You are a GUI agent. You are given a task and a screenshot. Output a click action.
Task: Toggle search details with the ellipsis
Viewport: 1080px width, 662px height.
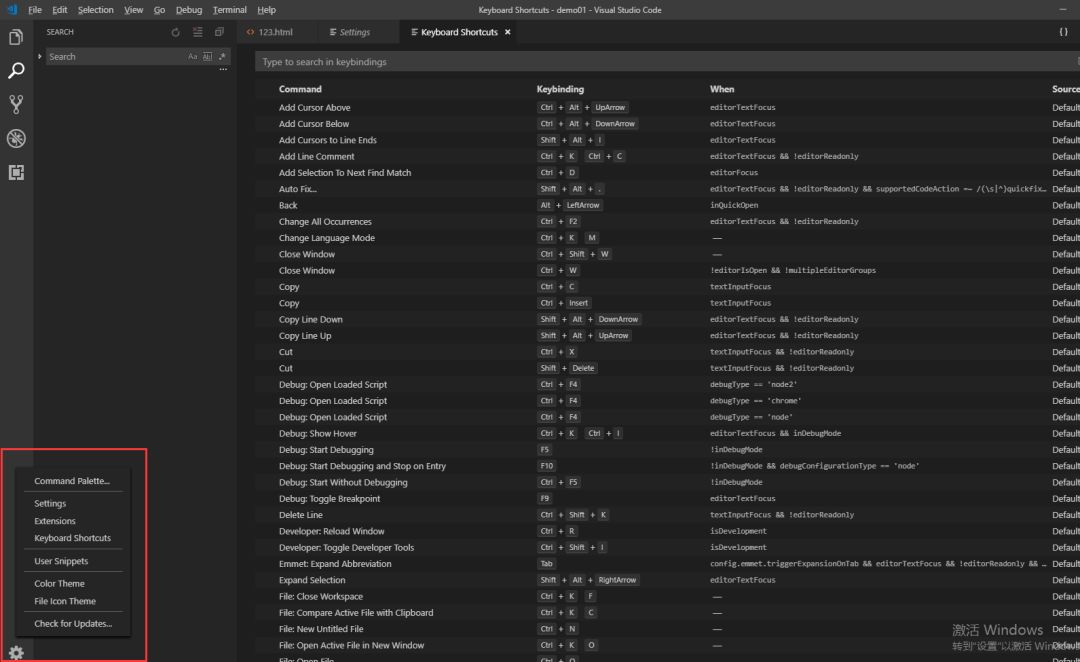223,70
